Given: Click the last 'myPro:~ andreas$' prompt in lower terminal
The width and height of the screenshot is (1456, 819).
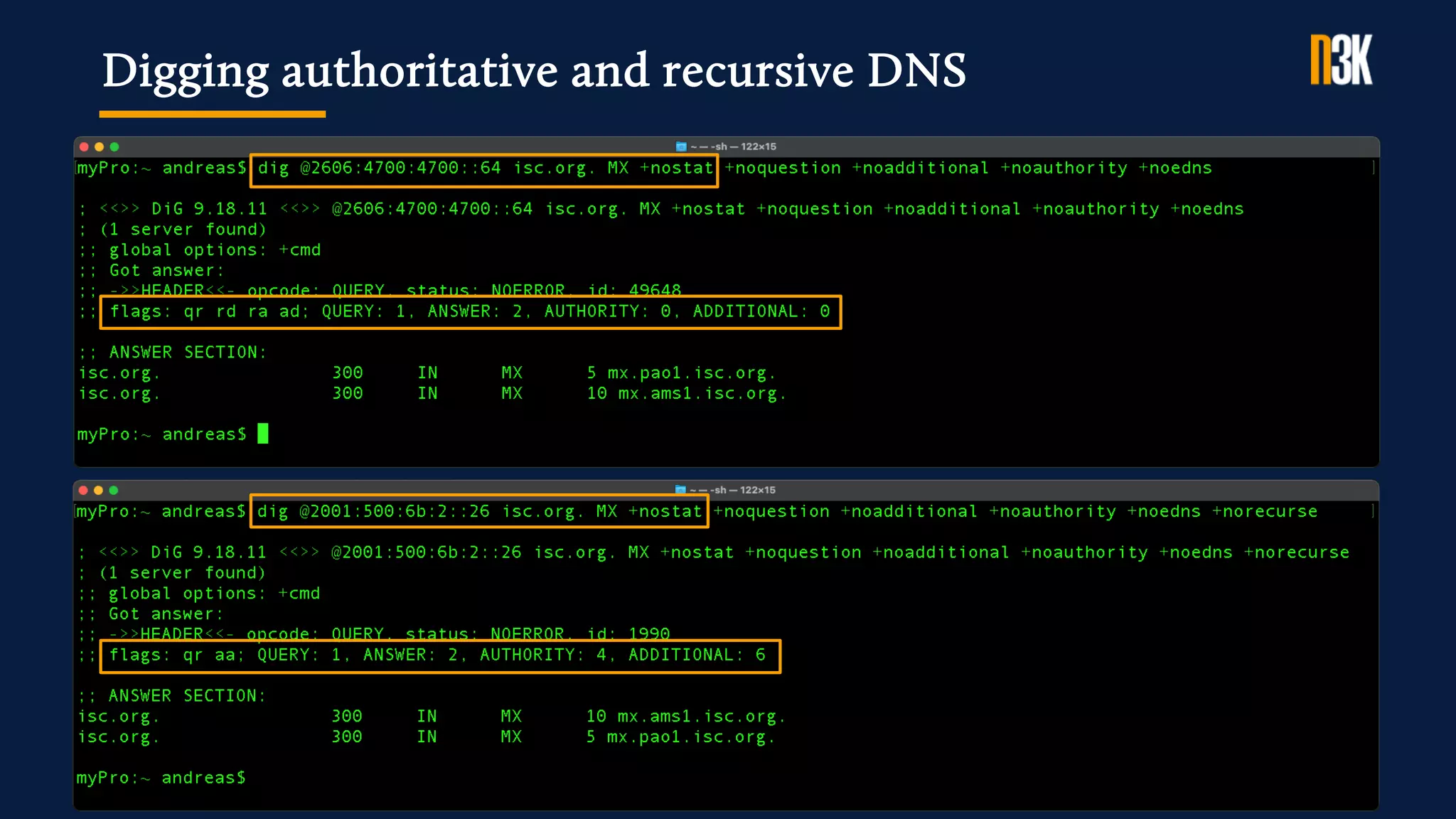Looking at the screenshot, I should pos(161,778).
